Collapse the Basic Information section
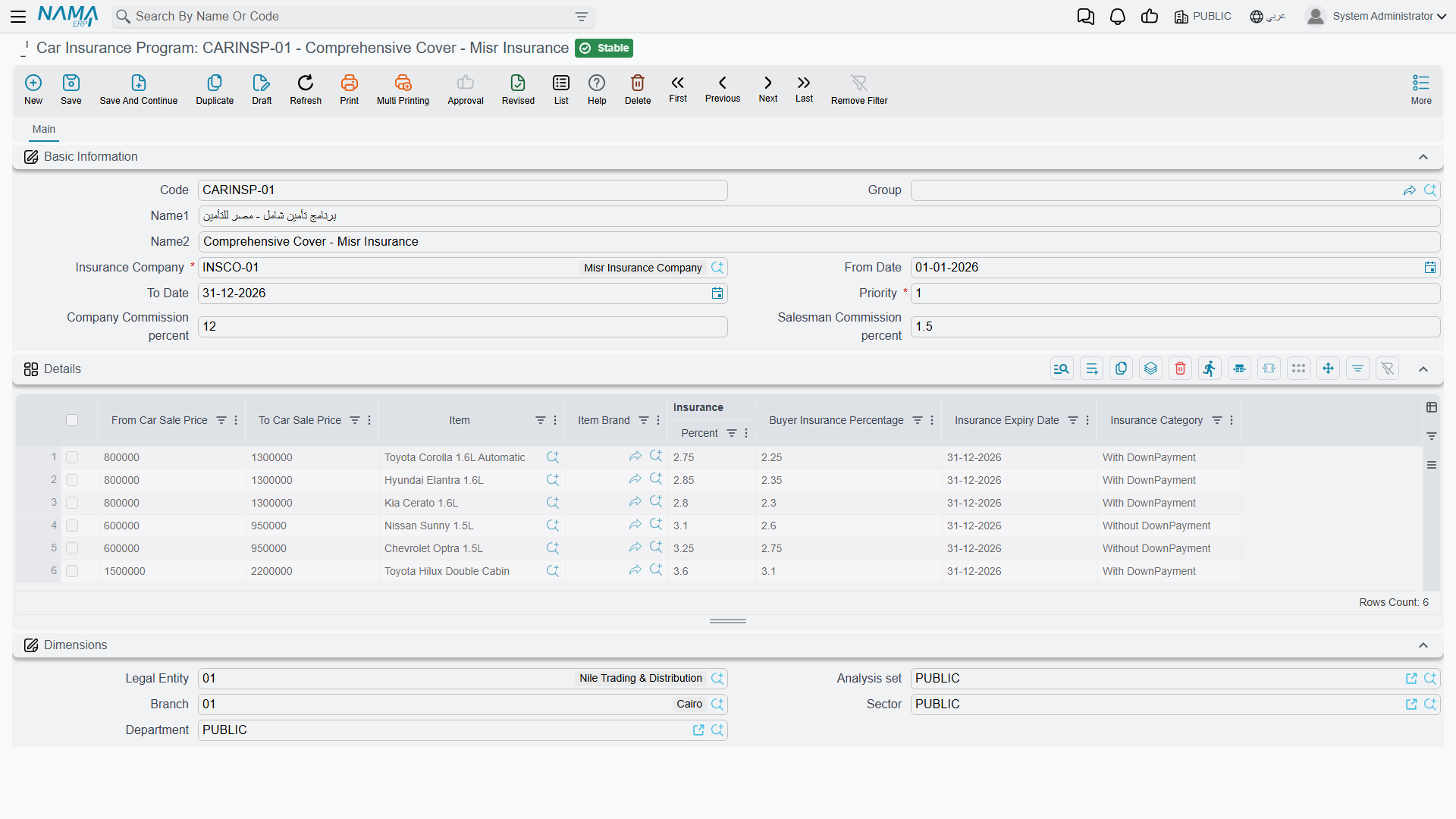Image resolution: width=1456 pixels, height=819 pixels. [1423, 157]
